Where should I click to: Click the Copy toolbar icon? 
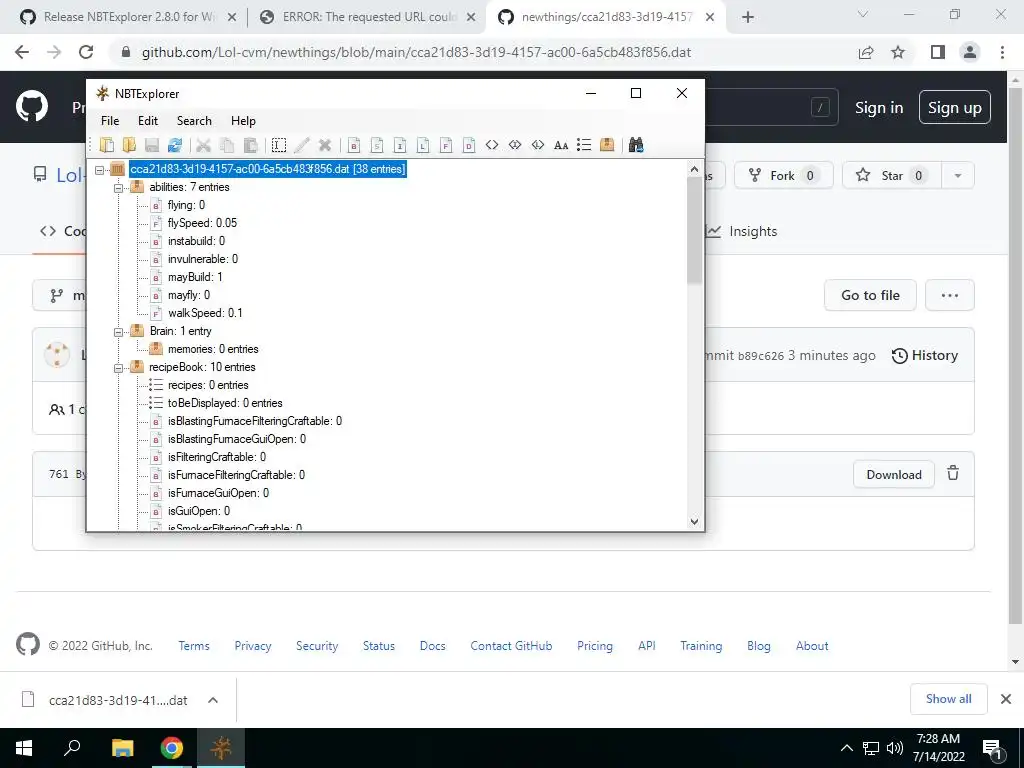coord(227,145)
